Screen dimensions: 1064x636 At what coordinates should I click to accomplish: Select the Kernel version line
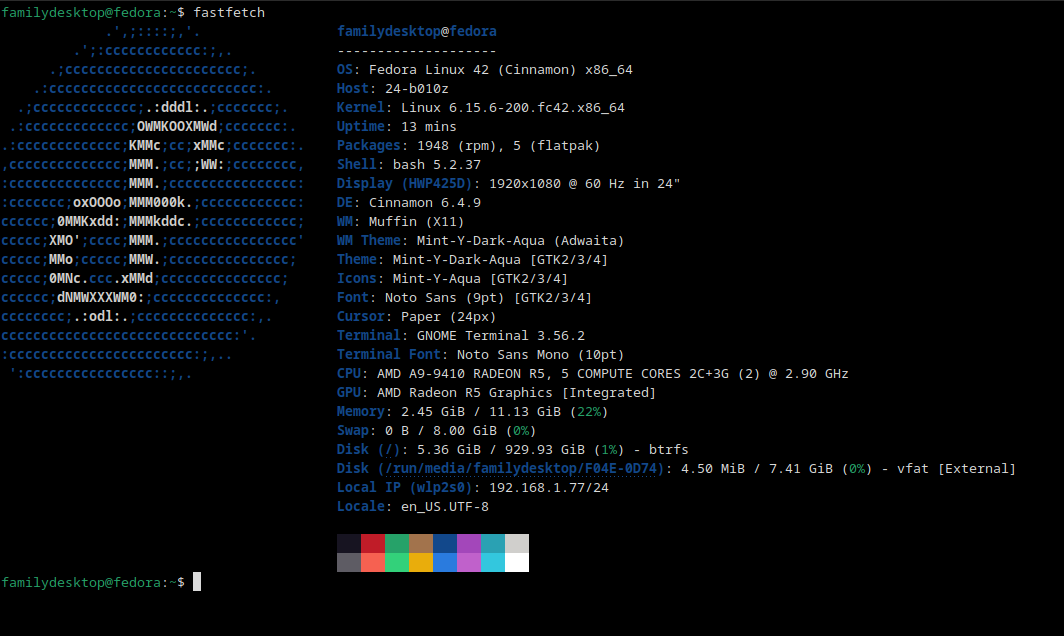tap(480, 107)
